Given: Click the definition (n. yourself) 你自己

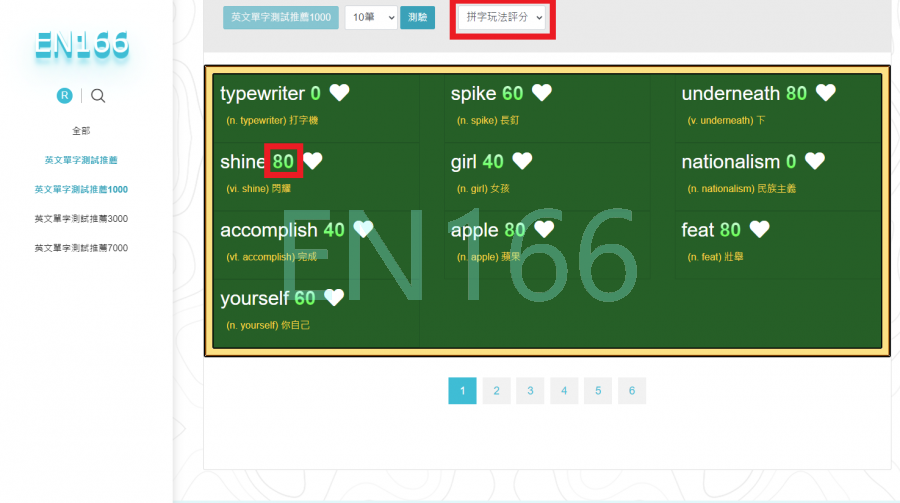Looking at the screenshot, I should pos(268,325).
